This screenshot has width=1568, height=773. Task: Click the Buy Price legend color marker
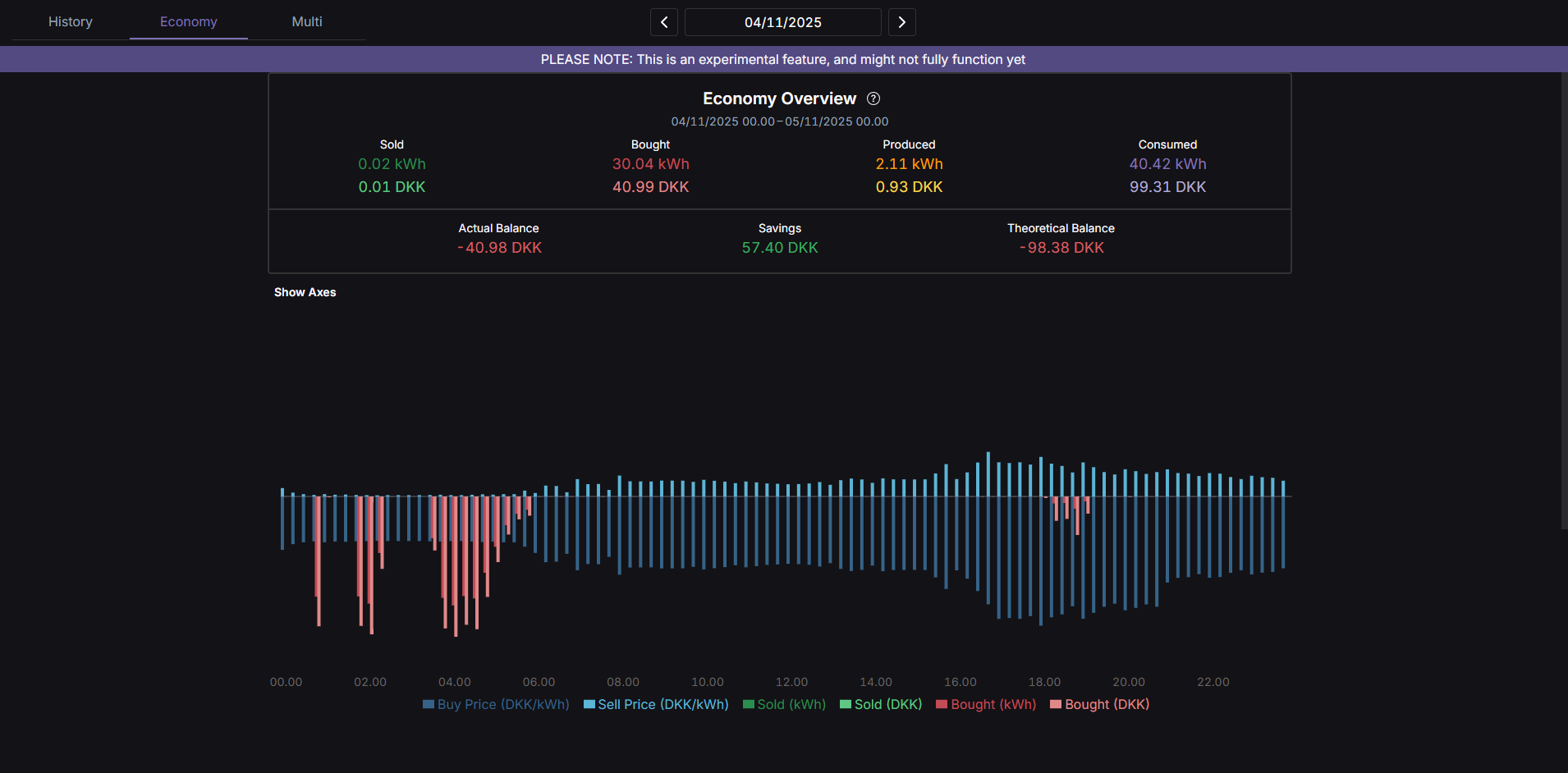[427, 704]
